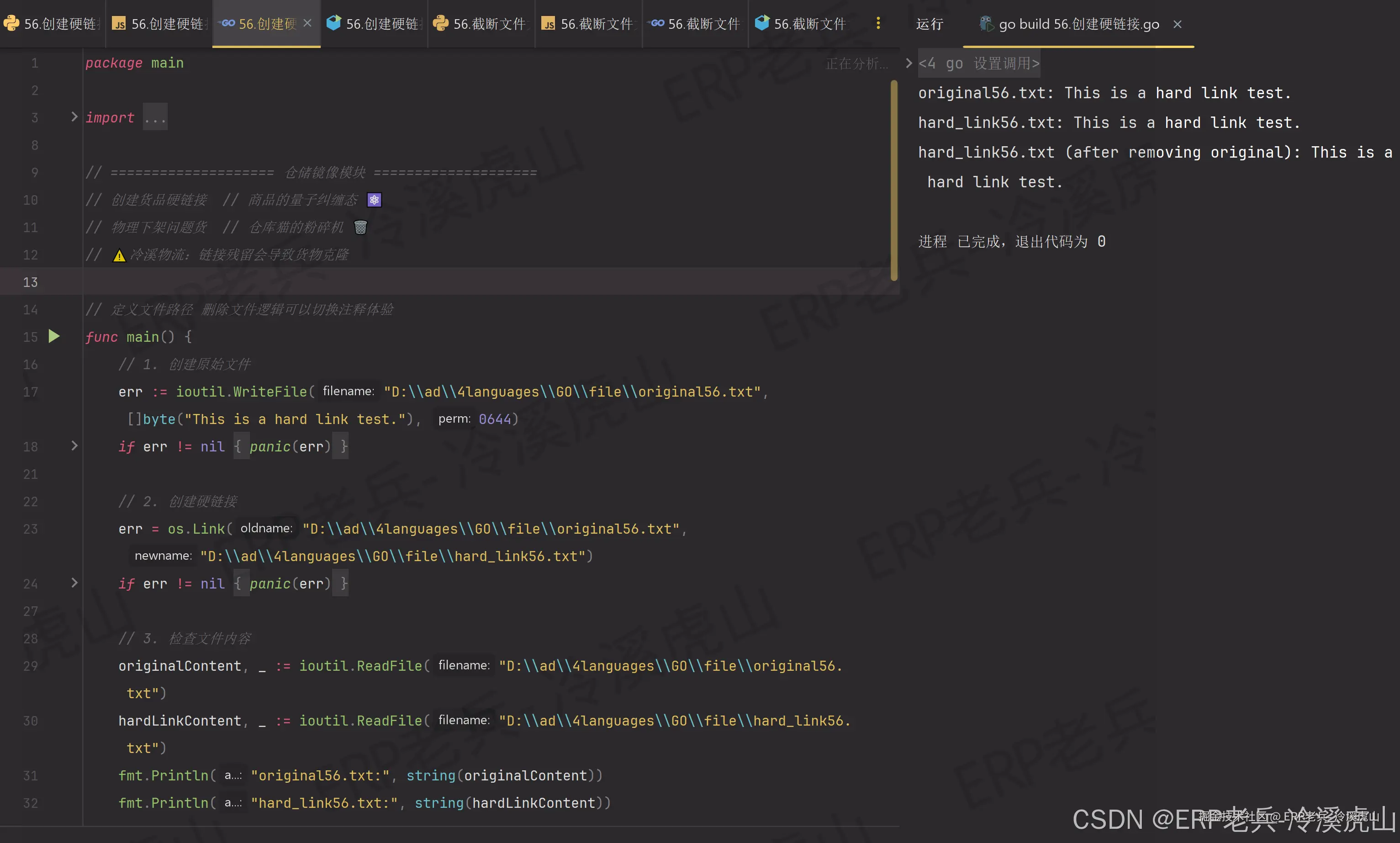Screen dimensions: 1400x843
Task: Click the 运行 tool window label
Action: click(930, 24)
